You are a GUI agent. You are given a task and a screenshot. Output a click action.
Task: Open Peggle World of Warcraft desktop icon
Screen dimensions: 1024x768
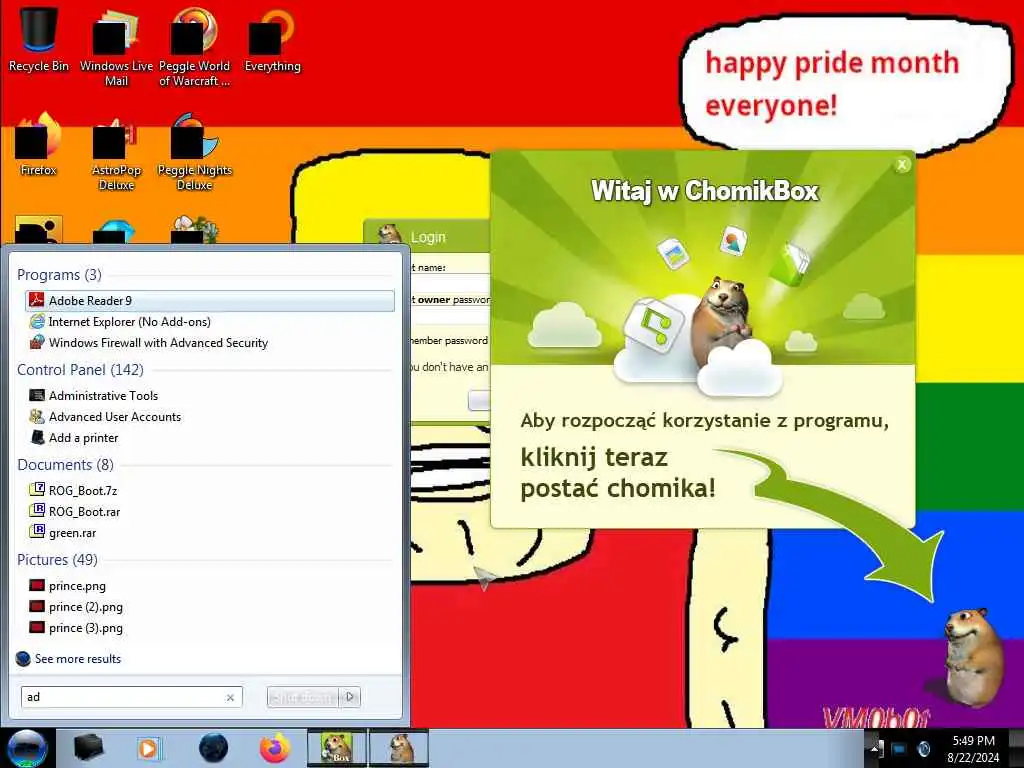click(194, 47)
